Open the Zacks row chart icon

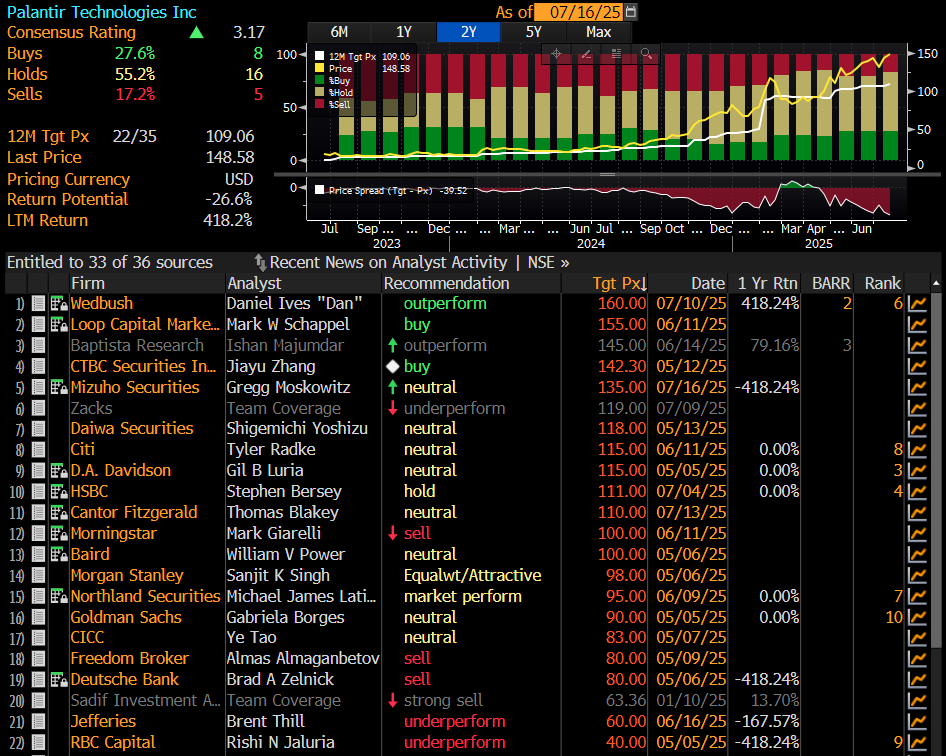click(x=917, y=408)
